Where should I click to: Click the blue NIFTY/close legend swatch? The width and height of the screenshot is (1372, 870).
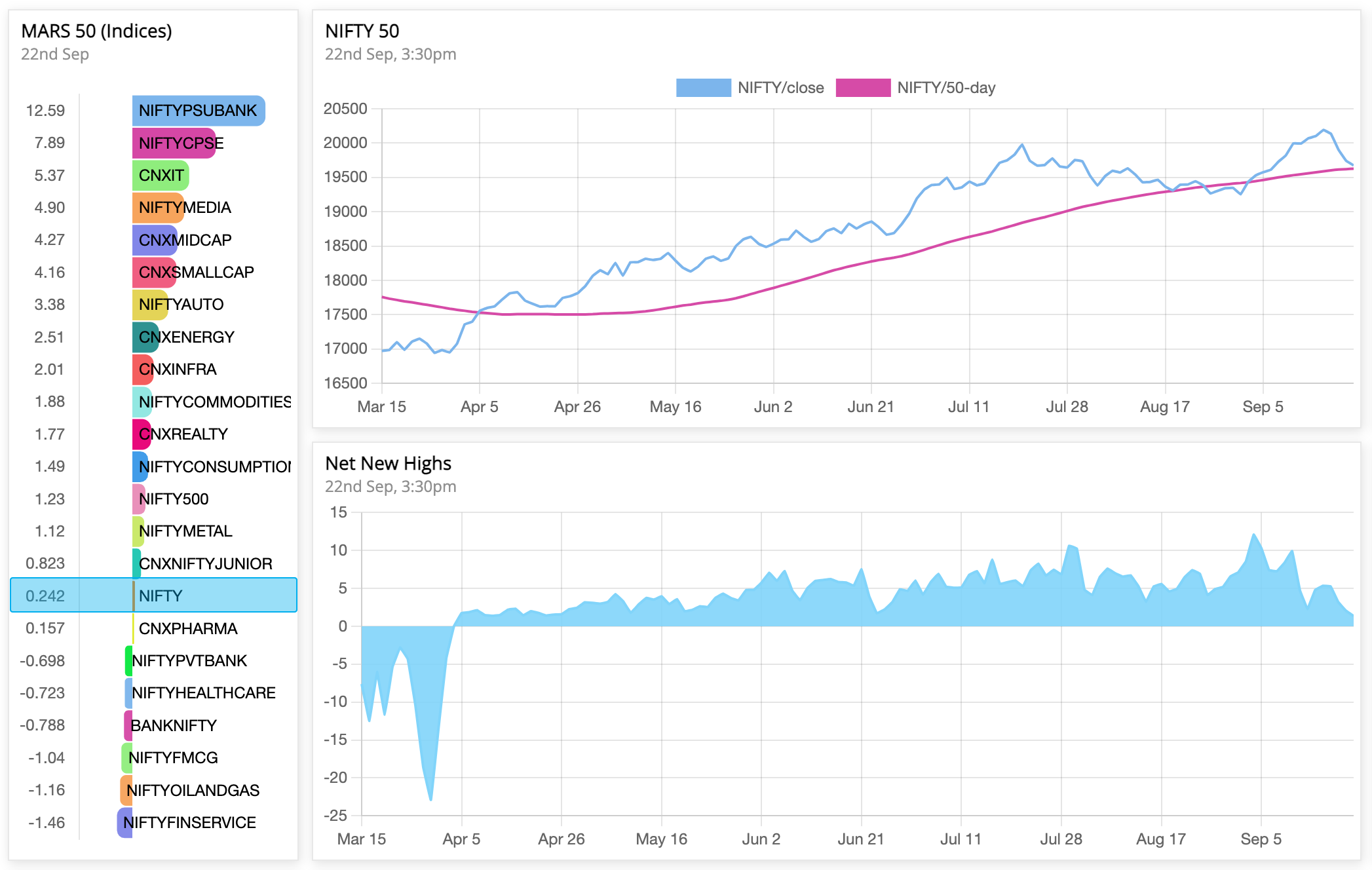click(703, 88)
